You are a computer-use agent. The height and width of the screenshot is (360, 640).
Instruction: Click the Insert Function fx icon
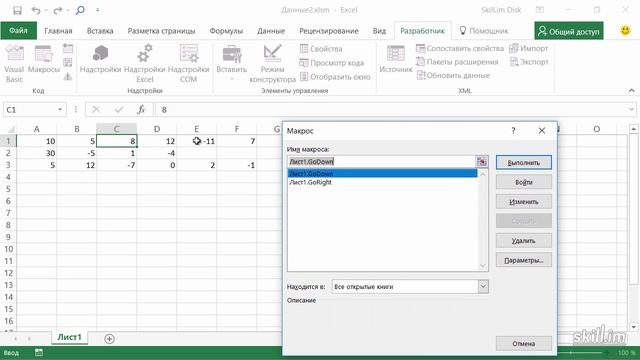[x=141, y=109]
